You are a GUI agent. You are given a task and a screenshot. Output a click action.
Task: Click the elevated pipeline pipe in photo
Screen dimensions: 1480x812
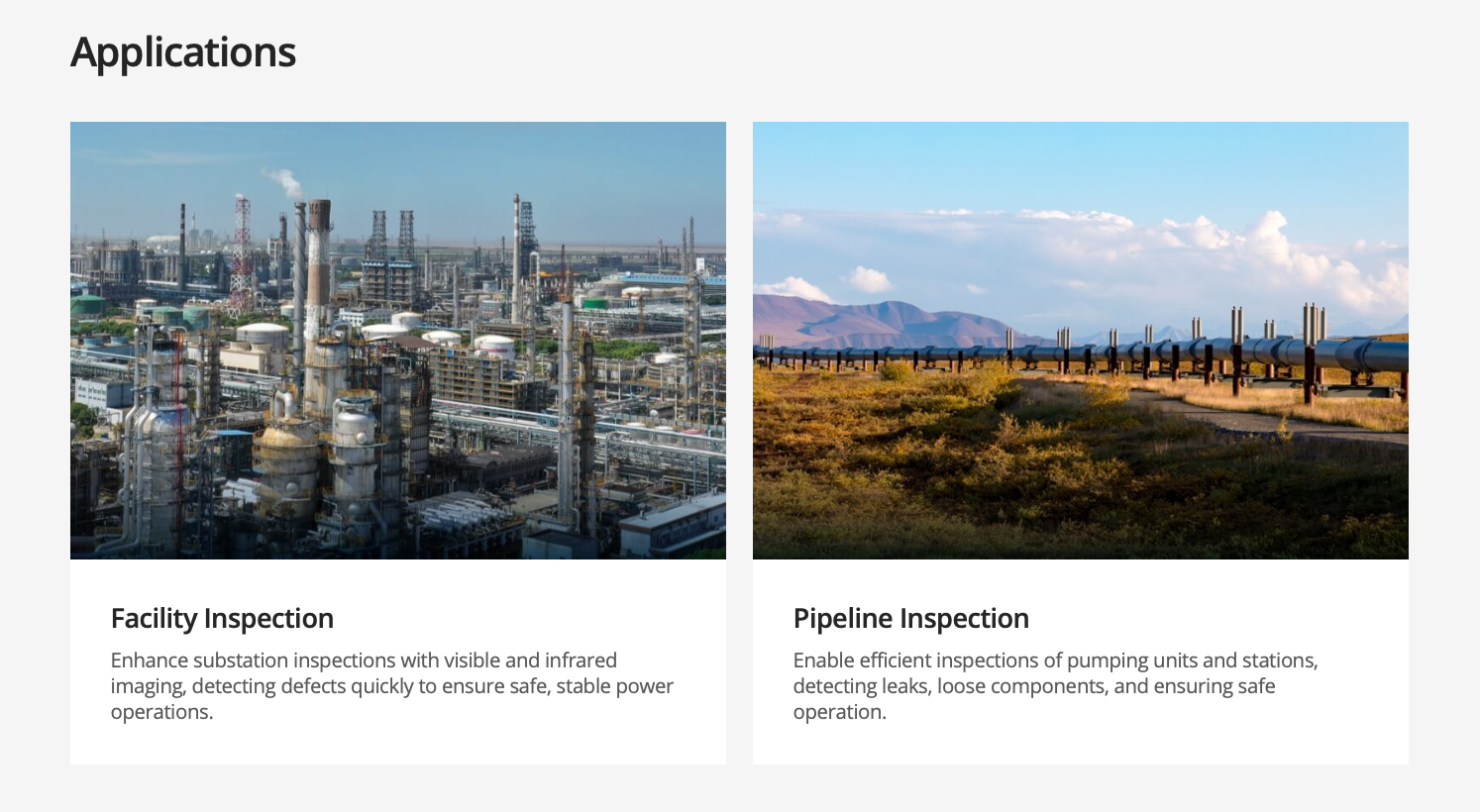[x=1288, y=352]
